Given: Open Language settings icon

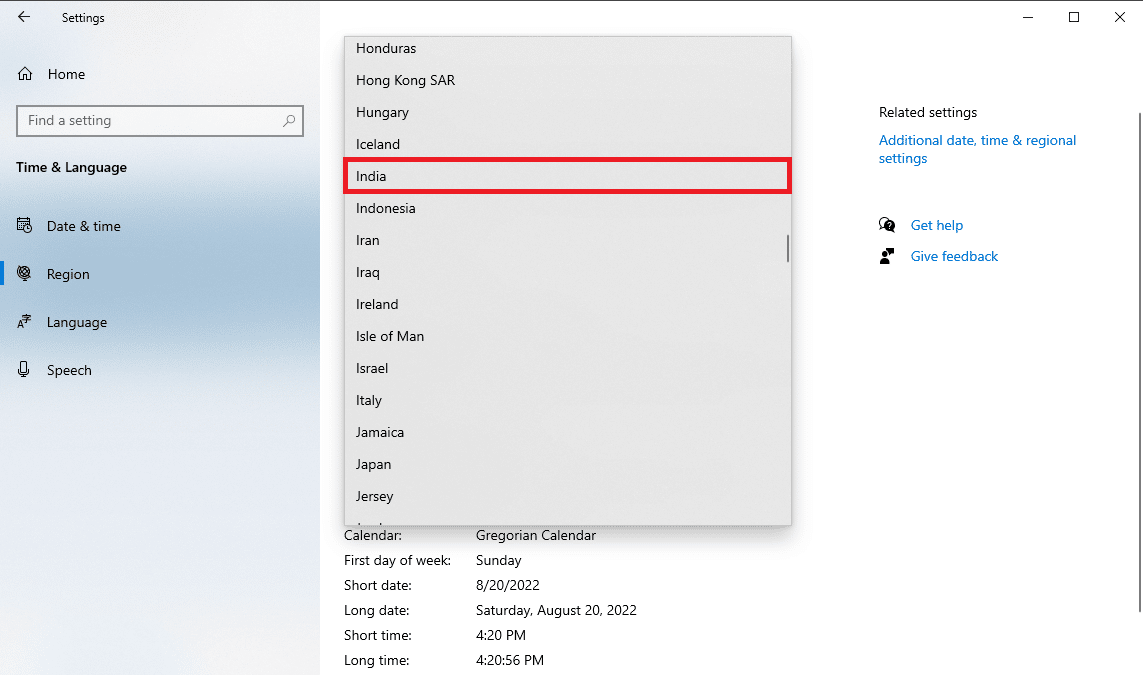Looking at the screenshot, I should click(25, 322).
